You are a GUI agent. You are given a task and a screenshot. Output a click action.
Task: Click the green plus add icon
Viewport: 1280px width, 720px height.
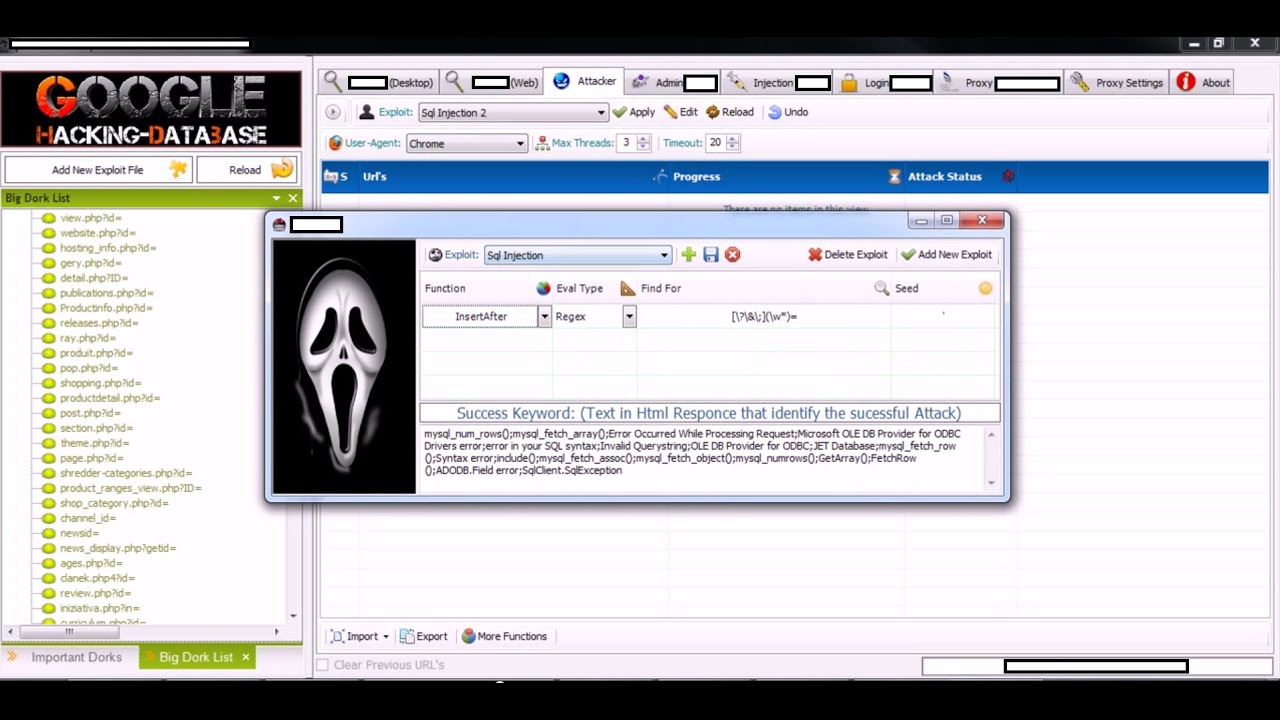tap(688, 255)
